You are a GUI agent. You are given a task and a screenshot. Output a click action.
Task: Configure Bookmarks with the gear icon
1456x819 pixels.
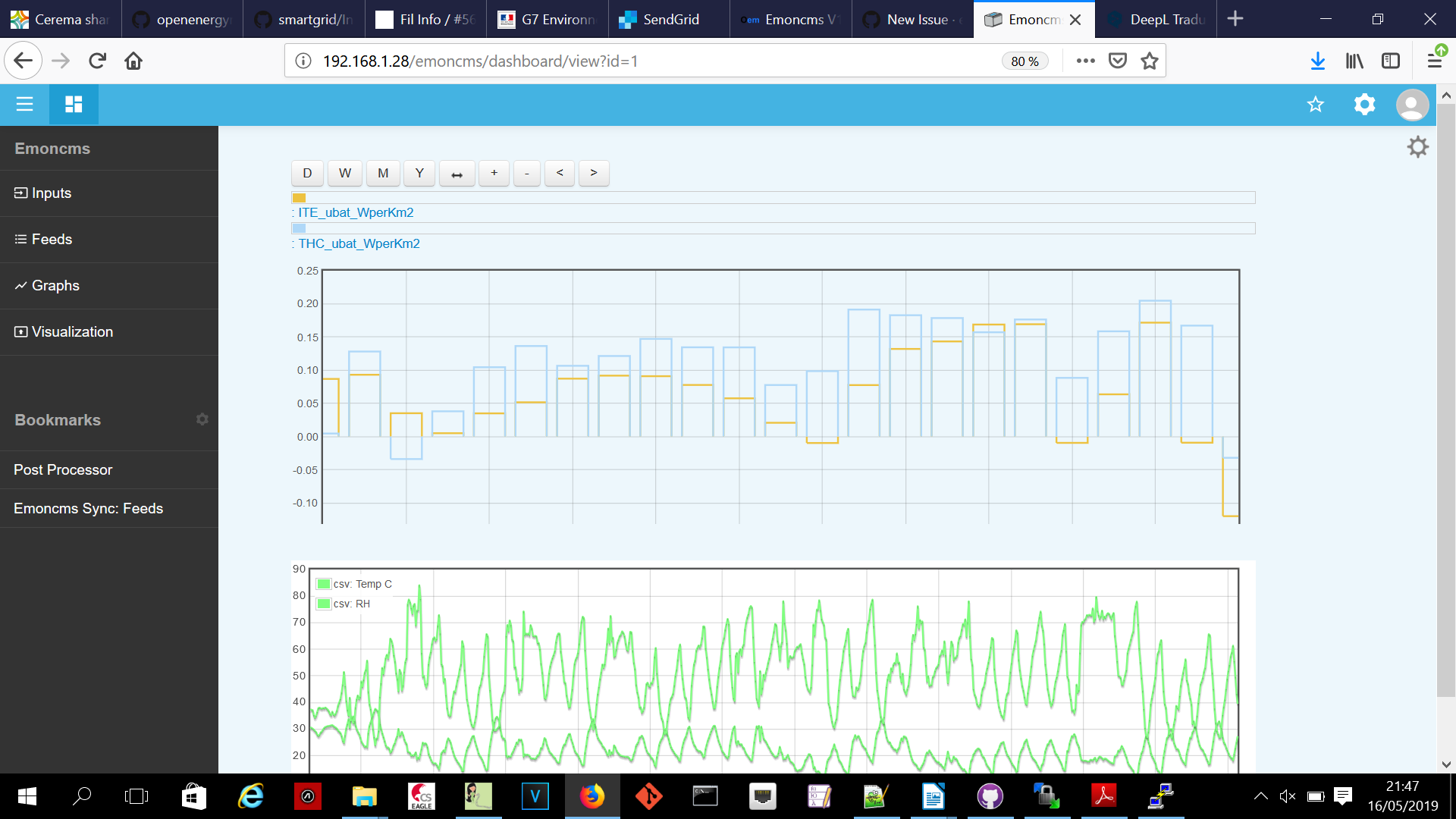click(202, 419)
